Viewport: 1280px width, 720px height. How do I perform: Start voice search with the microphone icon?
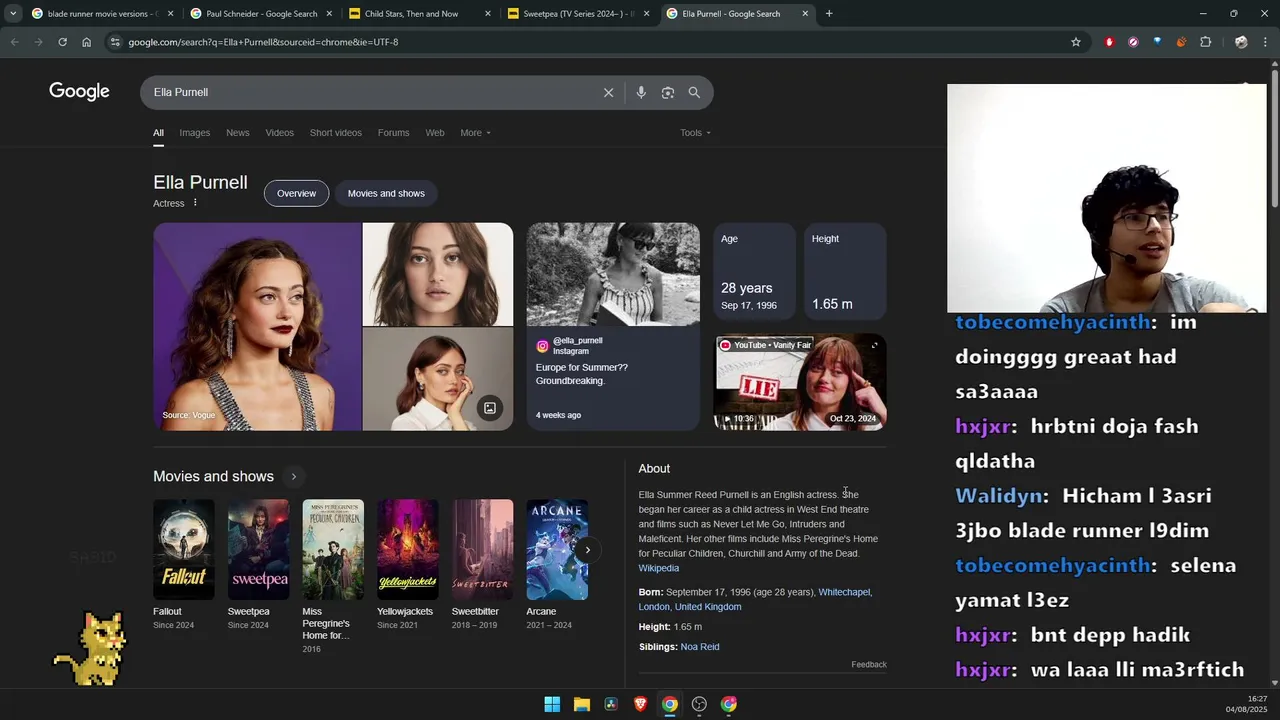point(641,92)
